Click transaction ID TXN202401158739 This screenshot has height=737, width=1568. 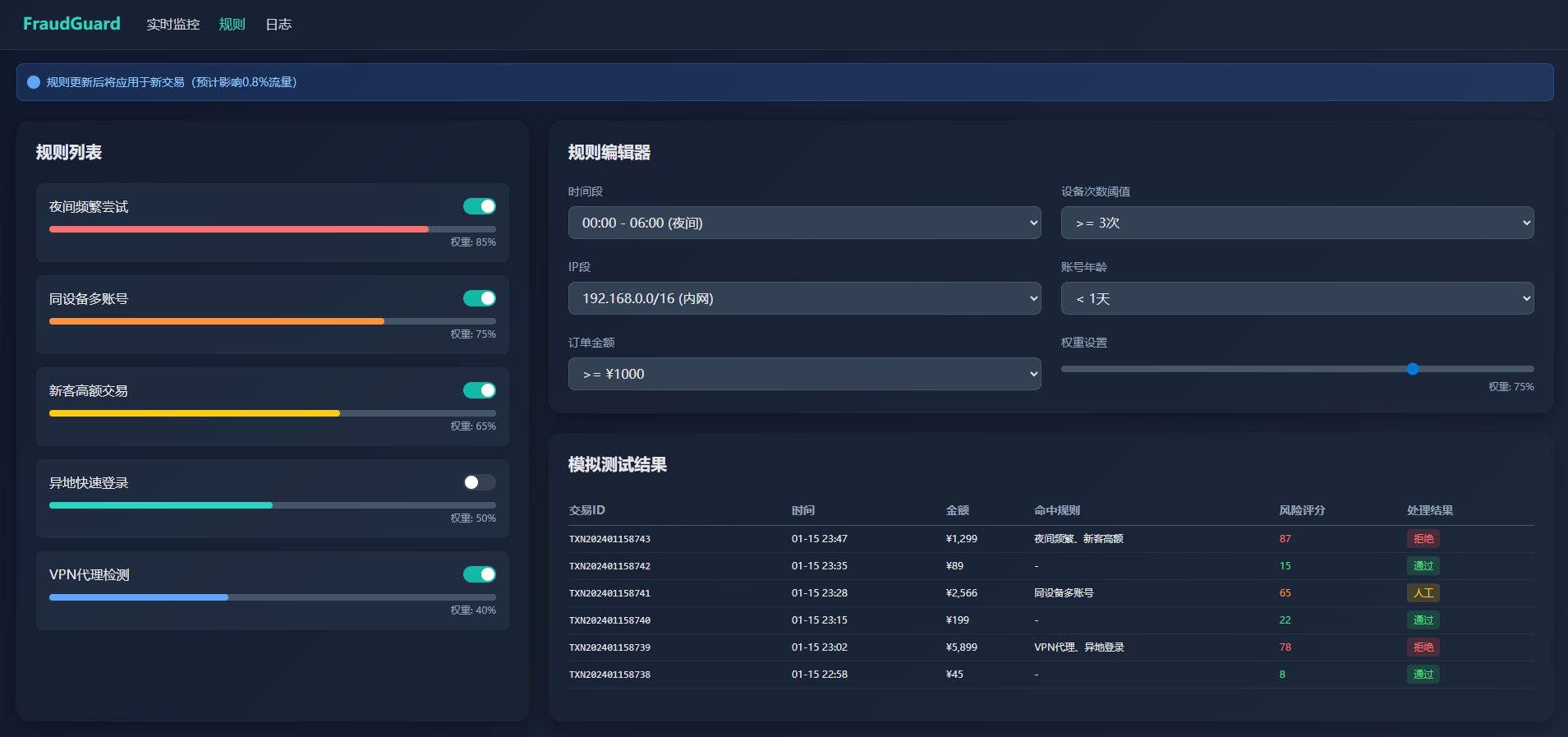coord(609,647)
